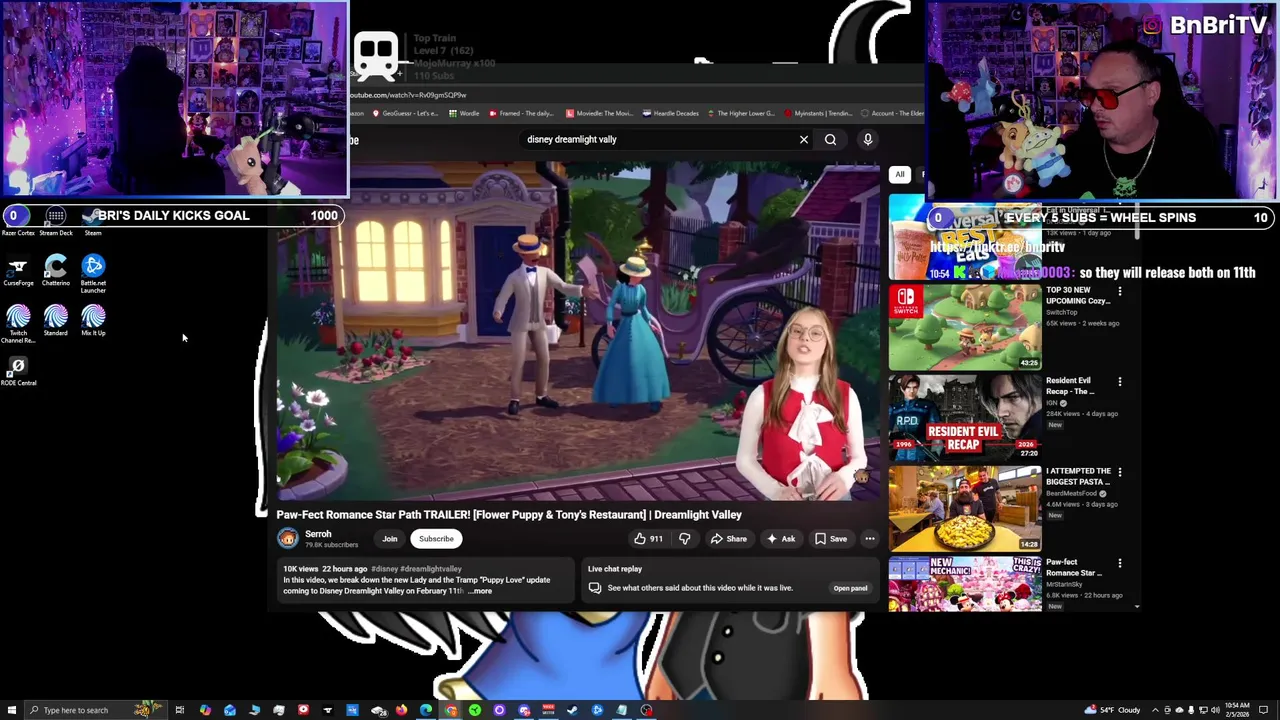Click the #disney hashtag in description
The height and width of the screenshot is (720, 1280).
(385, 569)
